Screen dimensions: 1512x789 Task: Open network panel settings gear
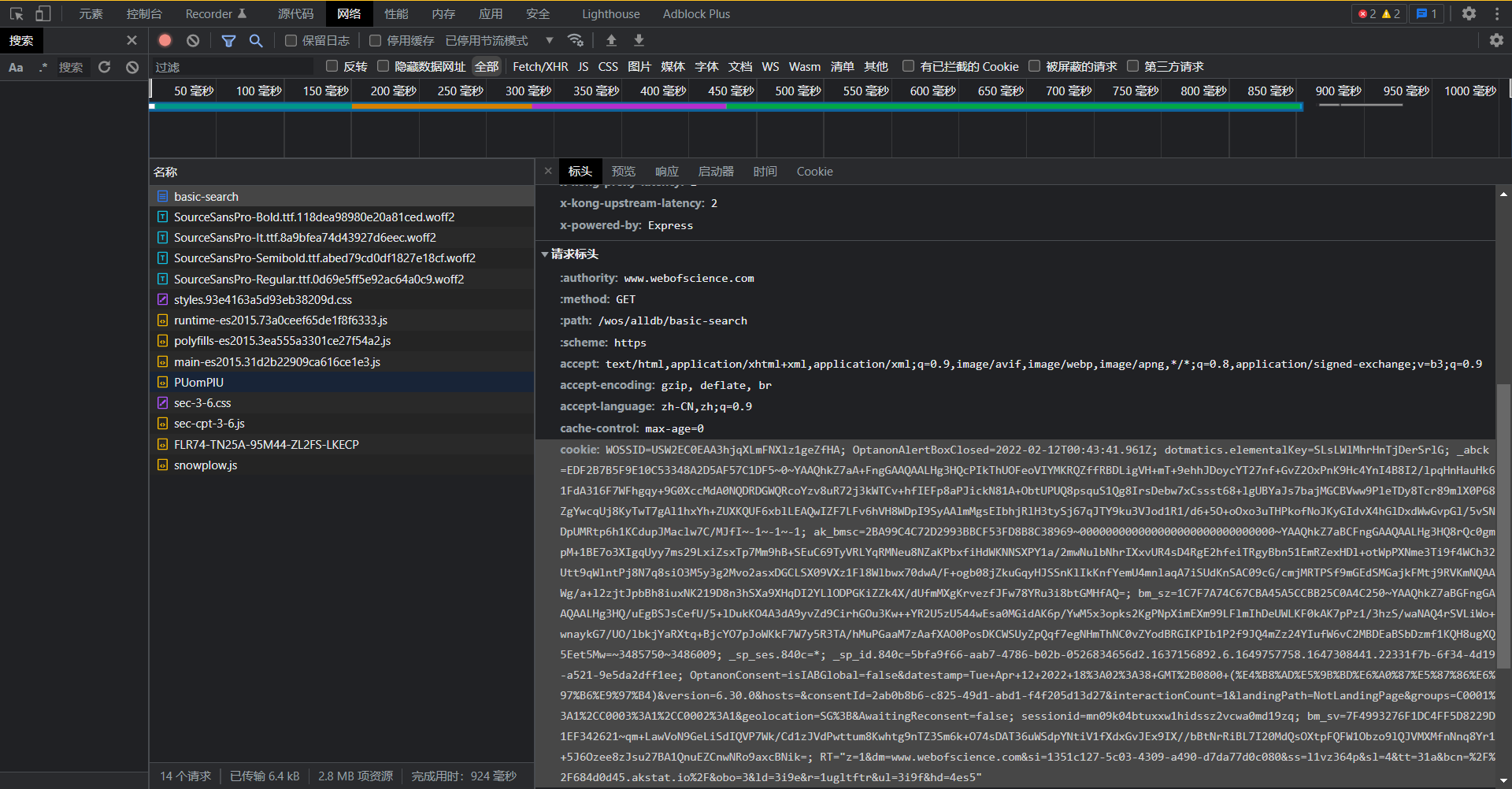[x=1496, y=40]
